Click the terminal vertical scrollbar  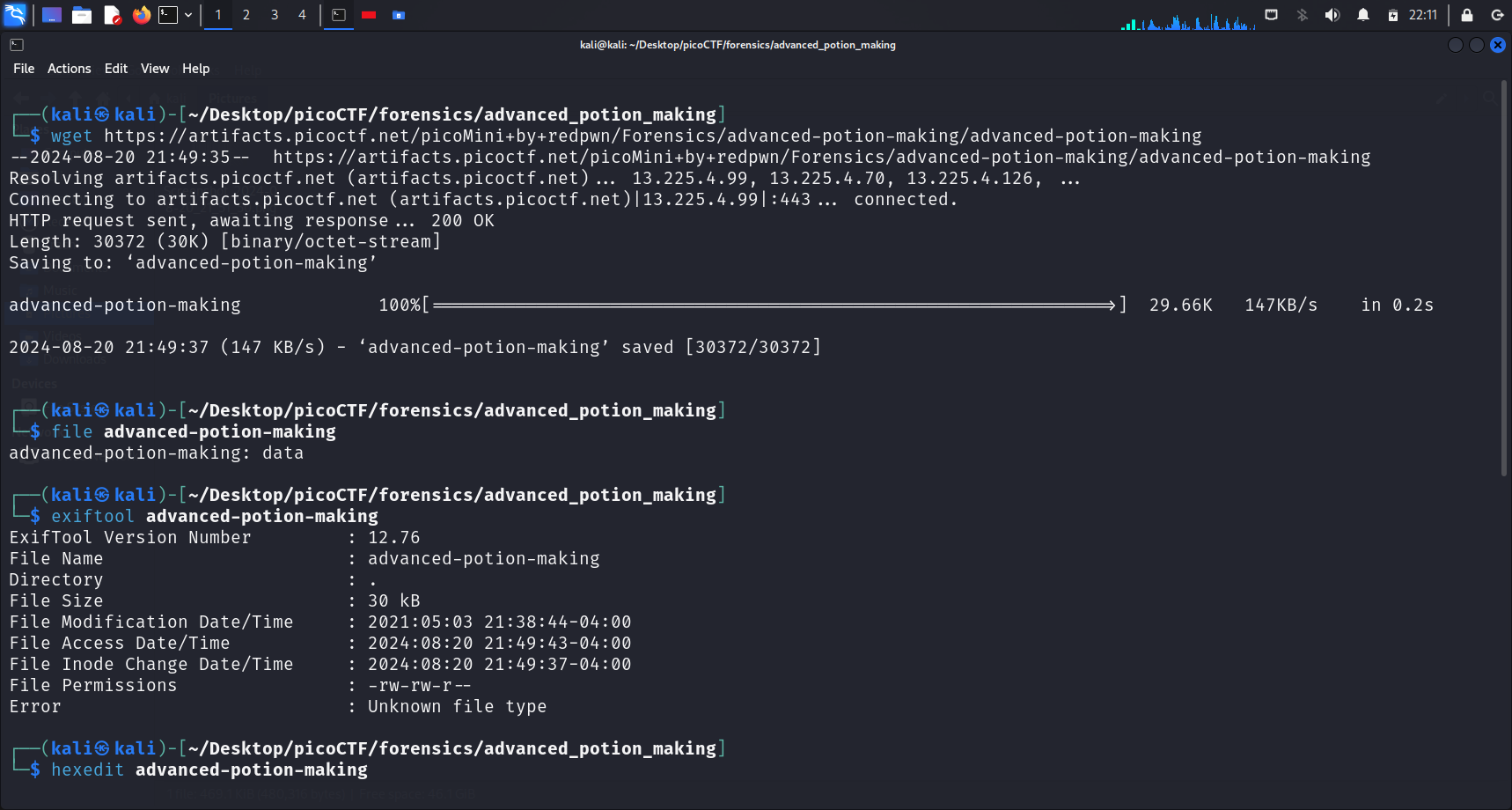pos(1504,282)
